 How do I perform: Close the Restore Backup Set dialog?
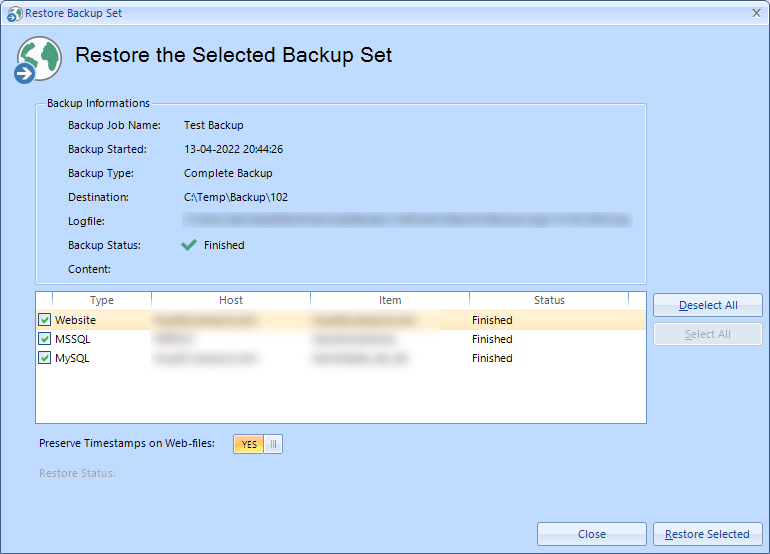point(756,13)
